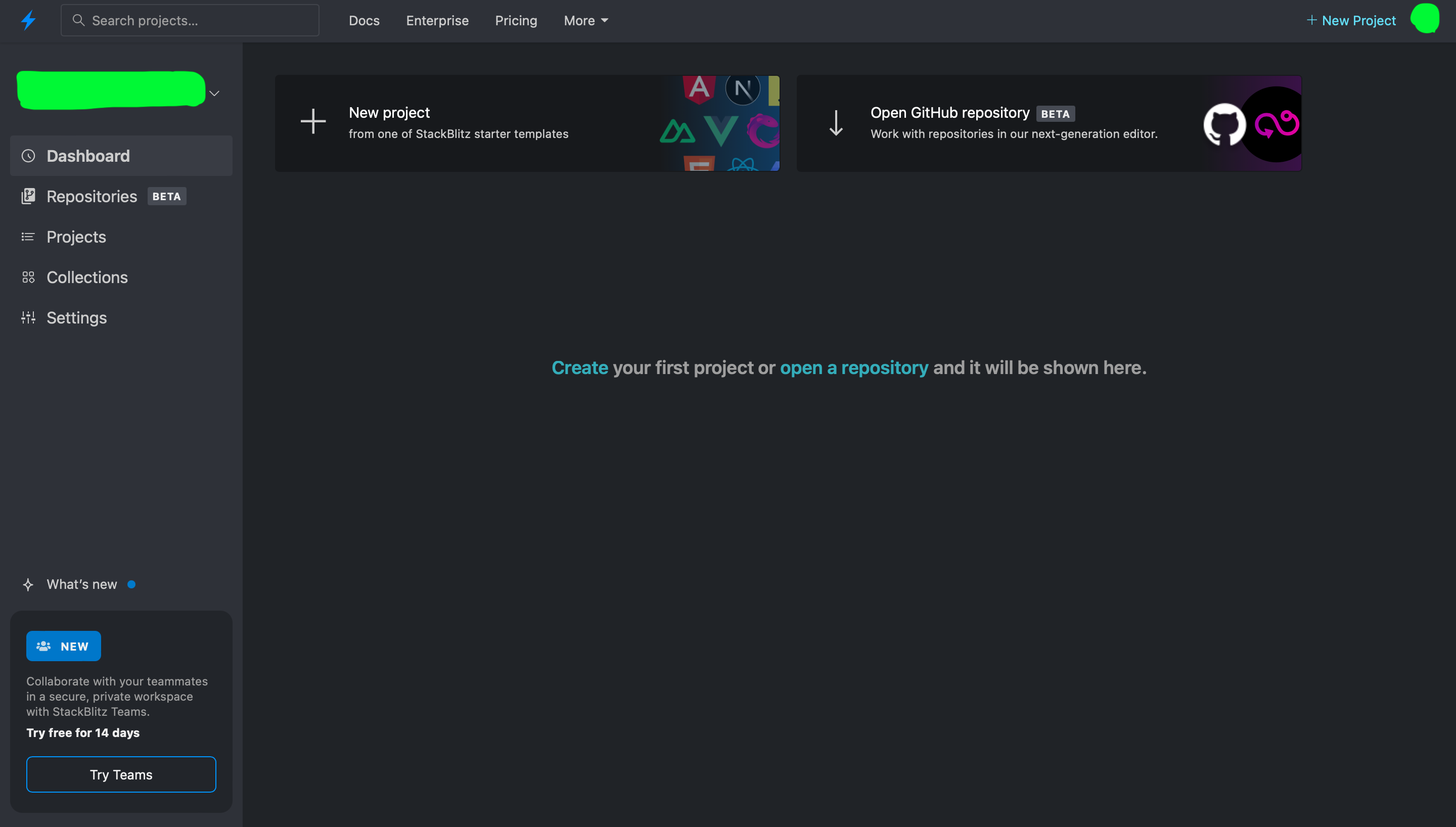Viewport: 1456px width, 827px height.
Task: Click the search magnifier icon
Action: pyautogui.click(x=79, y=20)
